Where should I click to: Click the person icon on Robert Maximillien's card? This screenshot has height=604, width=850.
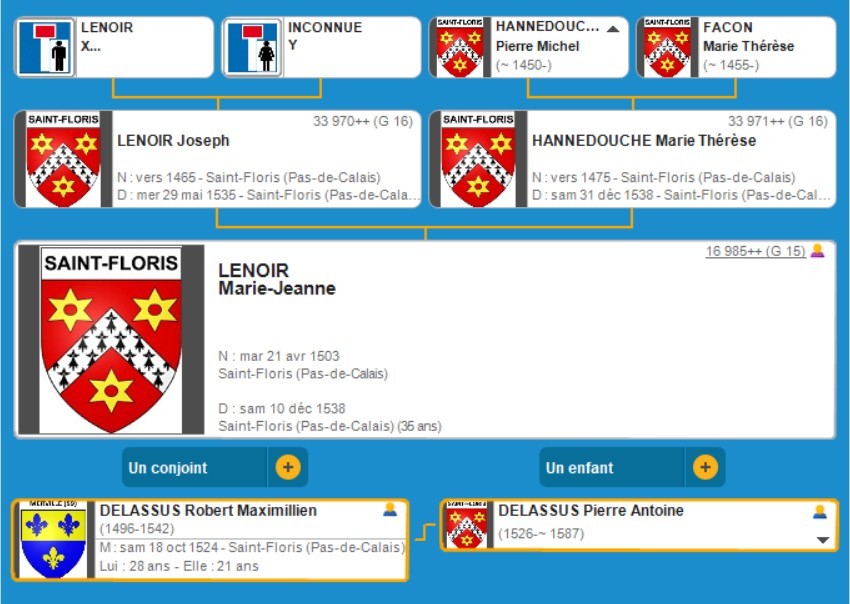pyautogui.click(x=390, y=510)
